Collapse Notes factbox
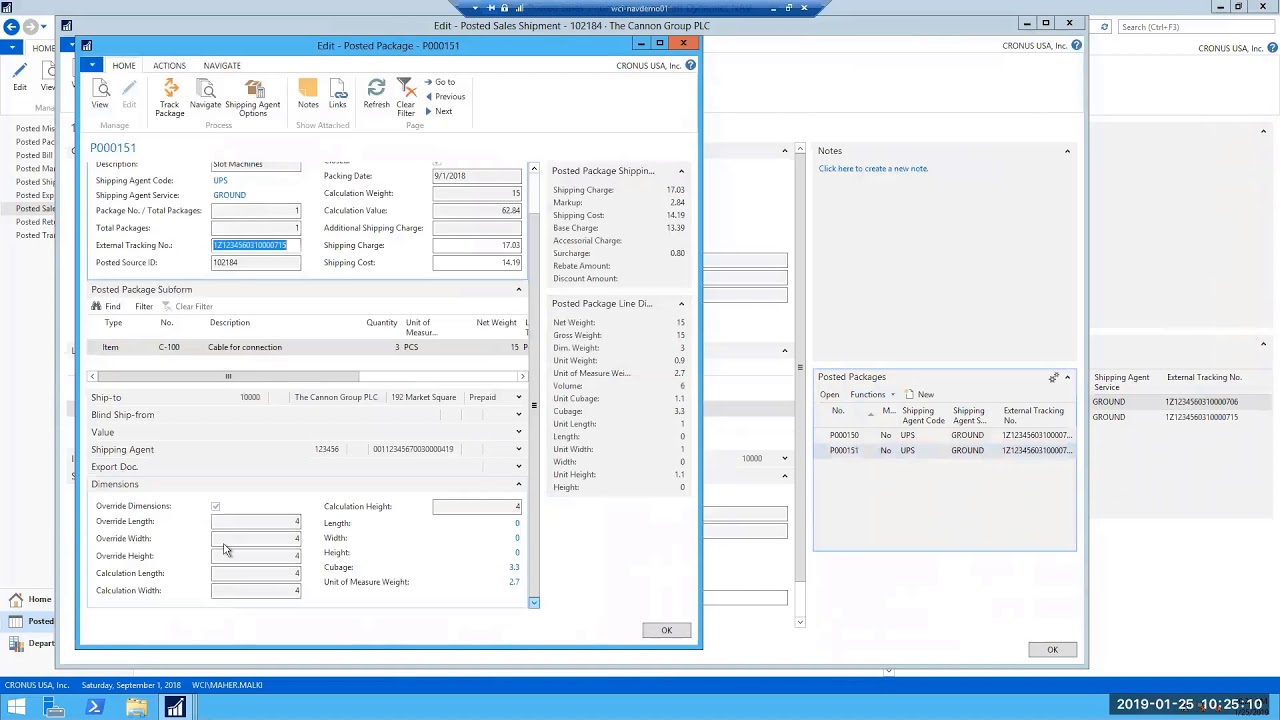1280x720 pixels. coord(1067,151)
